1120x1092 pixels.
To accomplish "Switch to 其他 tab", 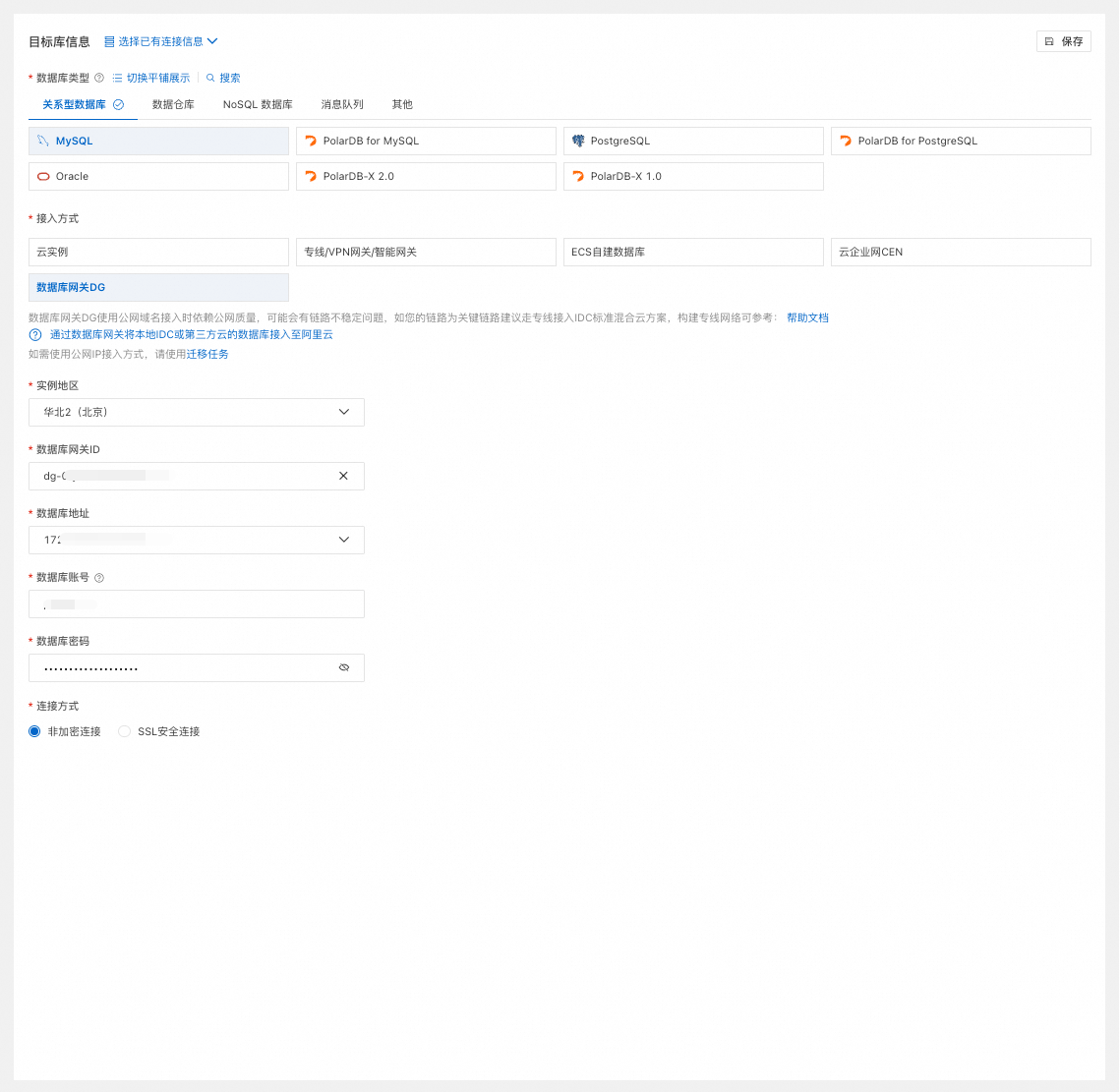I will click(x=402, y=104).
